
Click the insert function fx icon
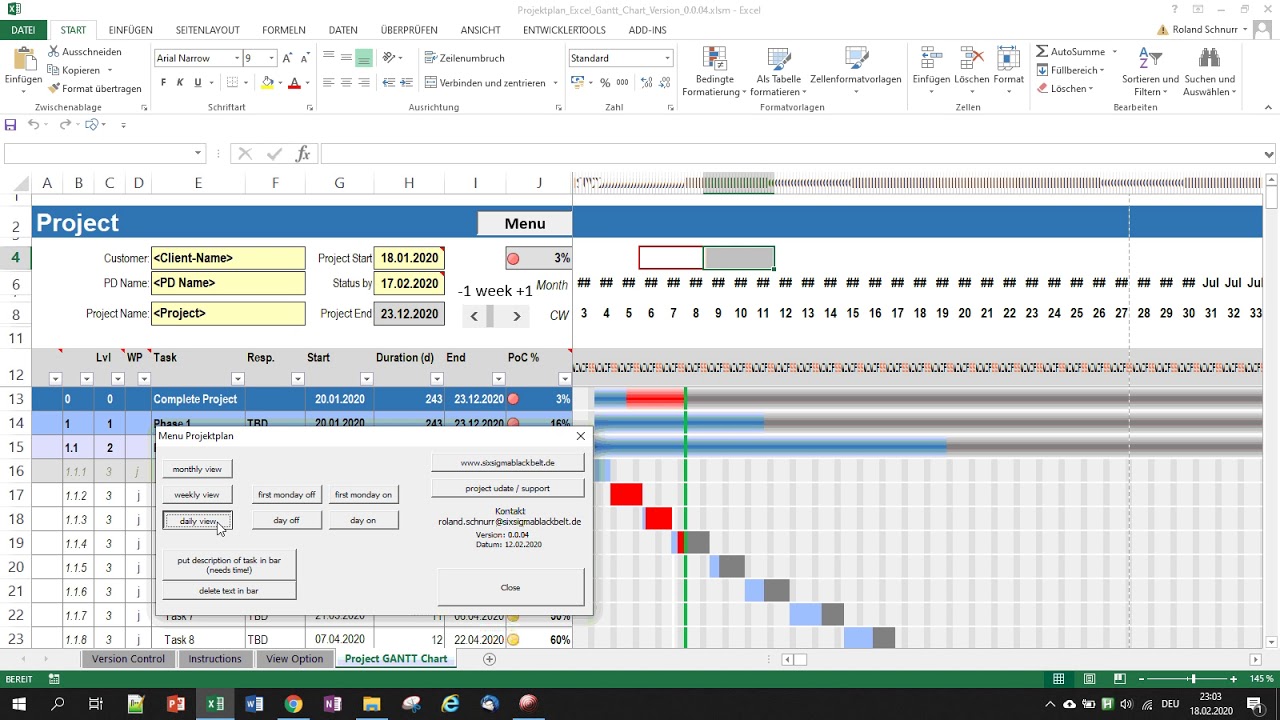click(303, 154)
